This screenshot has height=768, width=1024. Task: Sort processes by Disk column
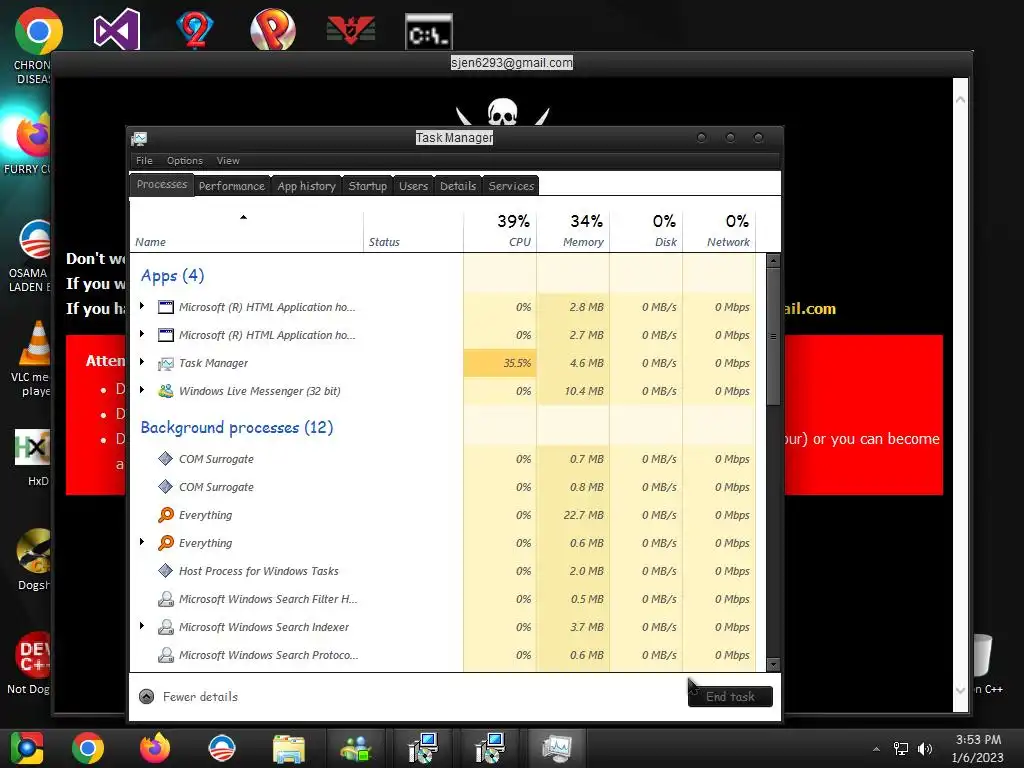pos(646,231)
